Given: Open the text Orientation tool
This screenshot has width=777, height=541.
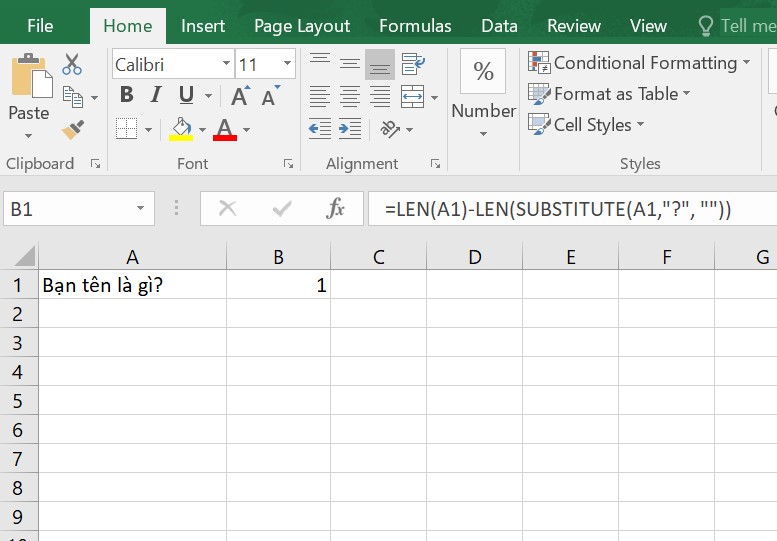Looking at the screenshot, I should 390,129.
